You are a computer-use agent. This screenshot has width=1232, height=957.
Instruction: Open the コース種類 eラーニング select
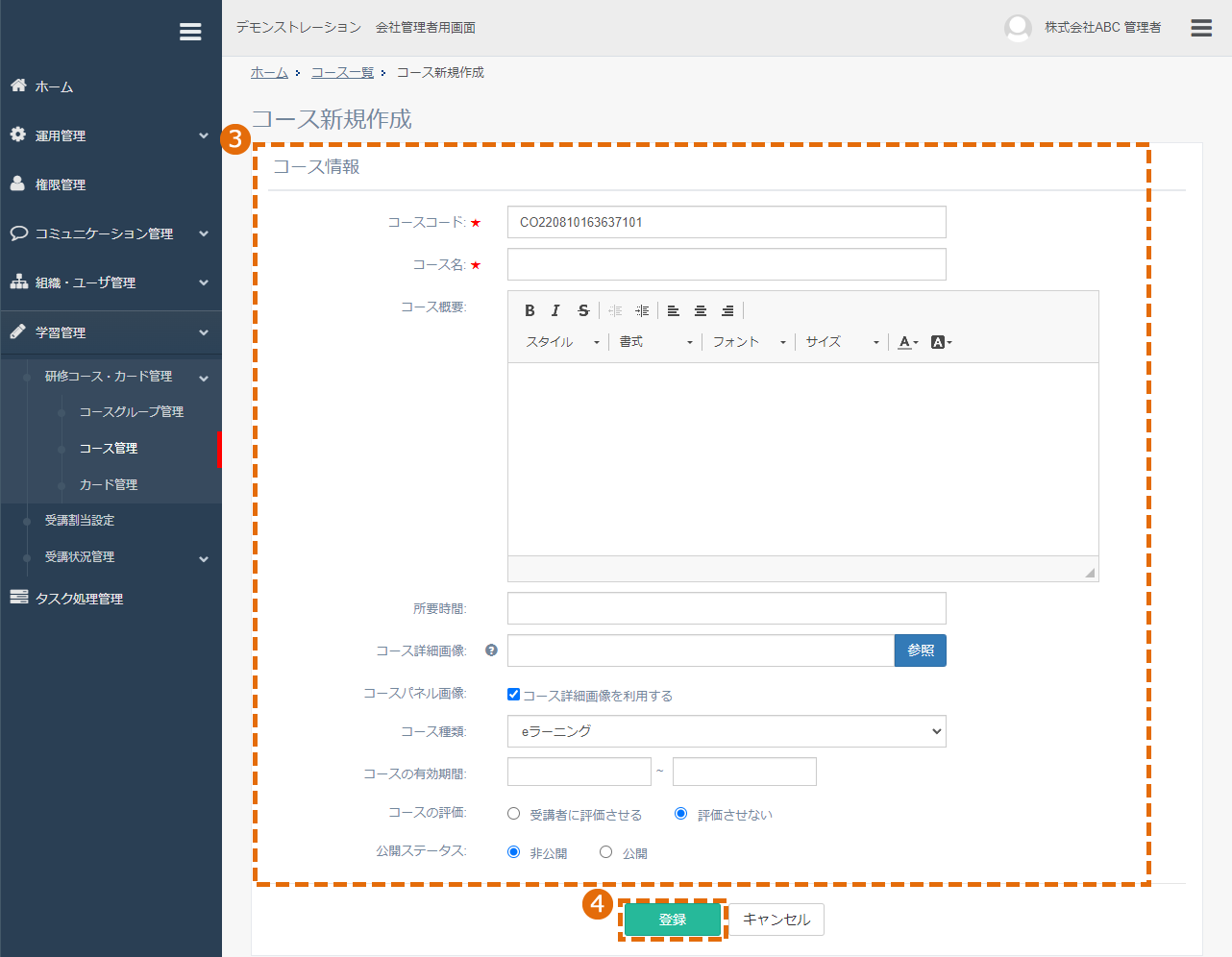pos(727,731)
